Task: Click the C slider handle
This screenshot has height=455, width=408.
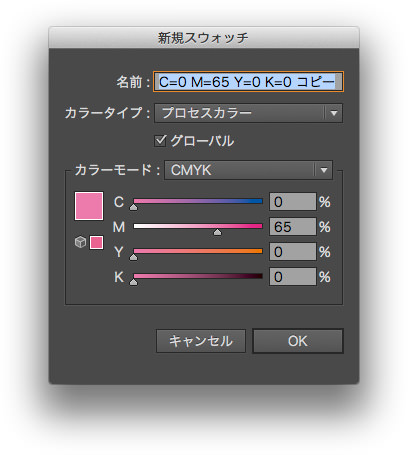Action: [x=133, y=207]
